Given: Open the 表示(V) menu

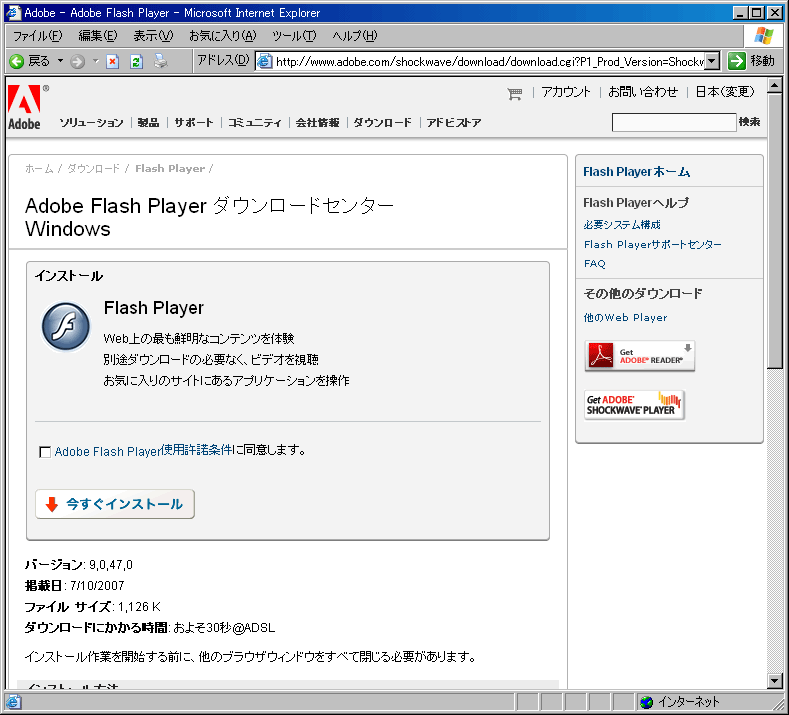Looking at the screenshot, I should tap(153, 36).
